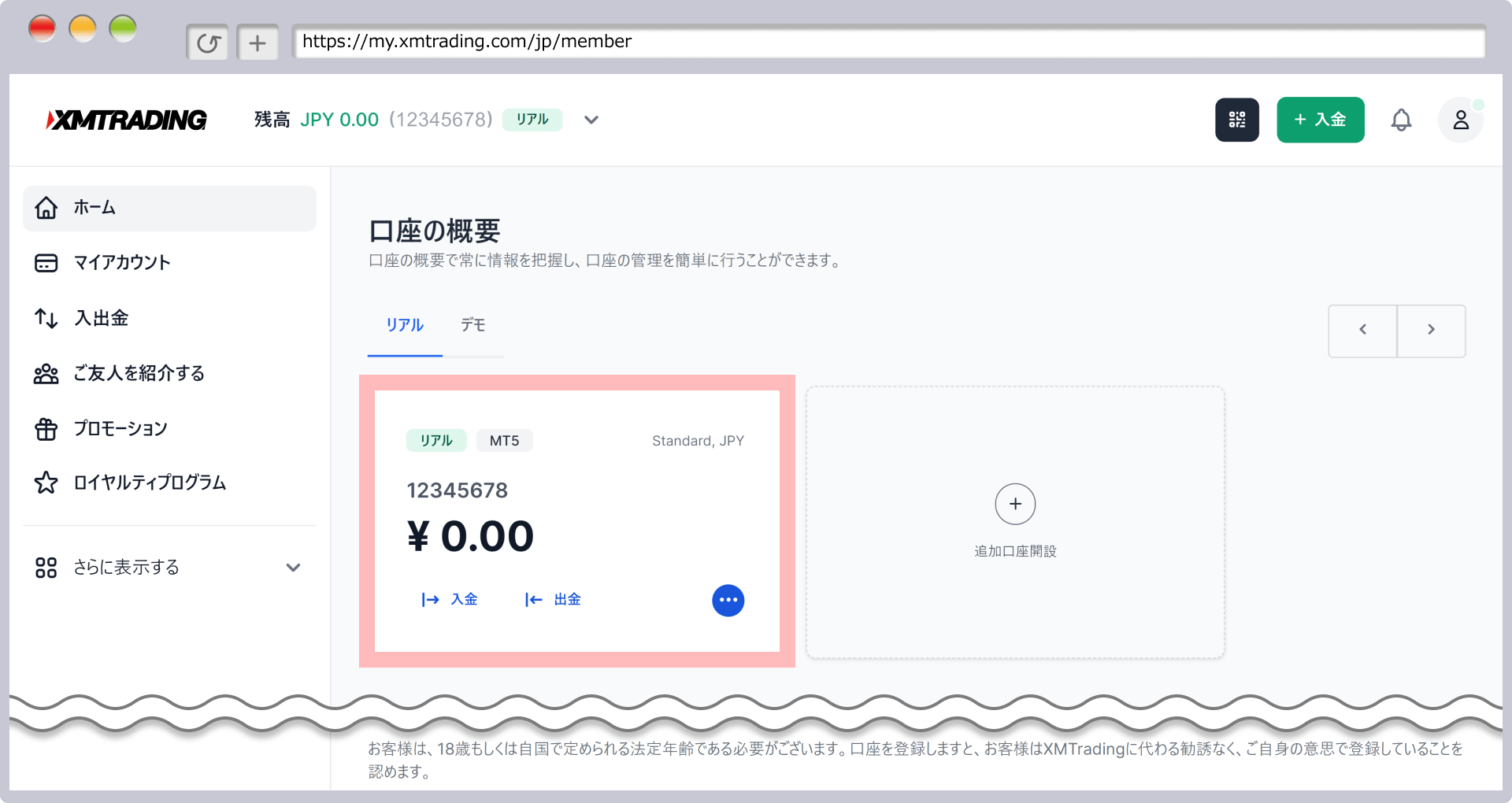Click the green 入金 deposit button
This screenshot has width=1512, height=803.
[1320, 120]
